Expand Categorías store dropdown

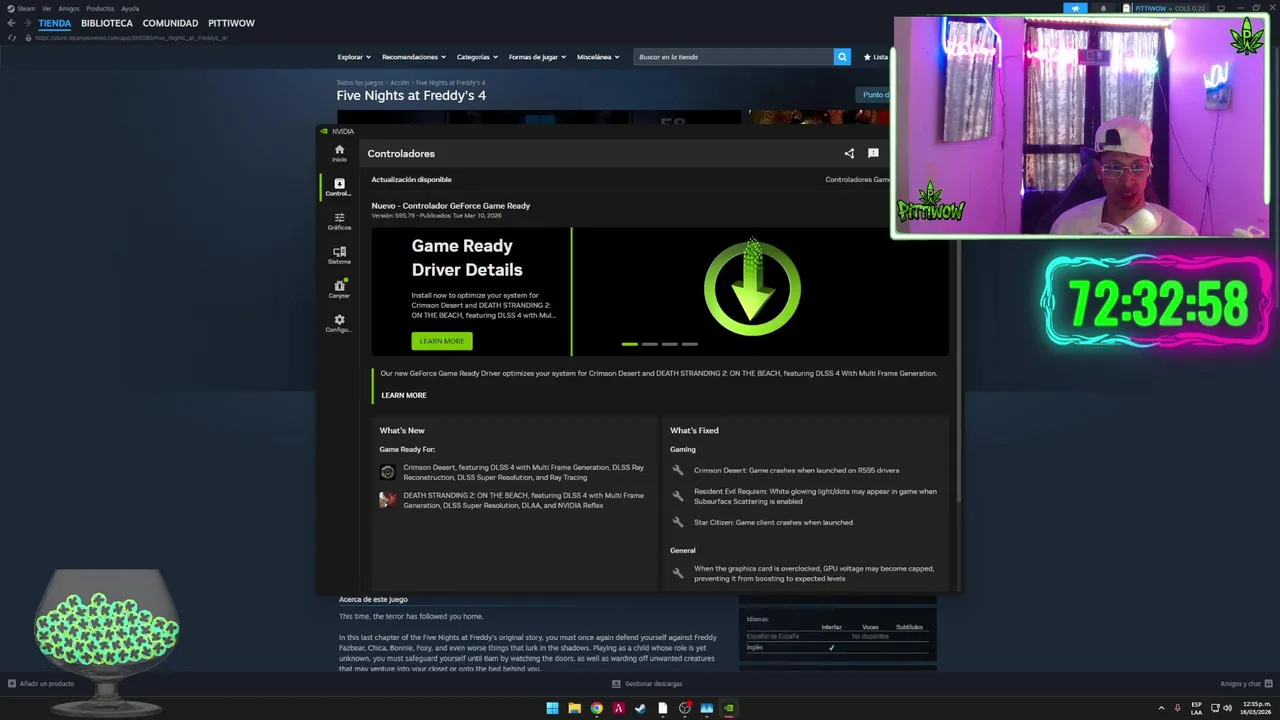click(477, 57)
